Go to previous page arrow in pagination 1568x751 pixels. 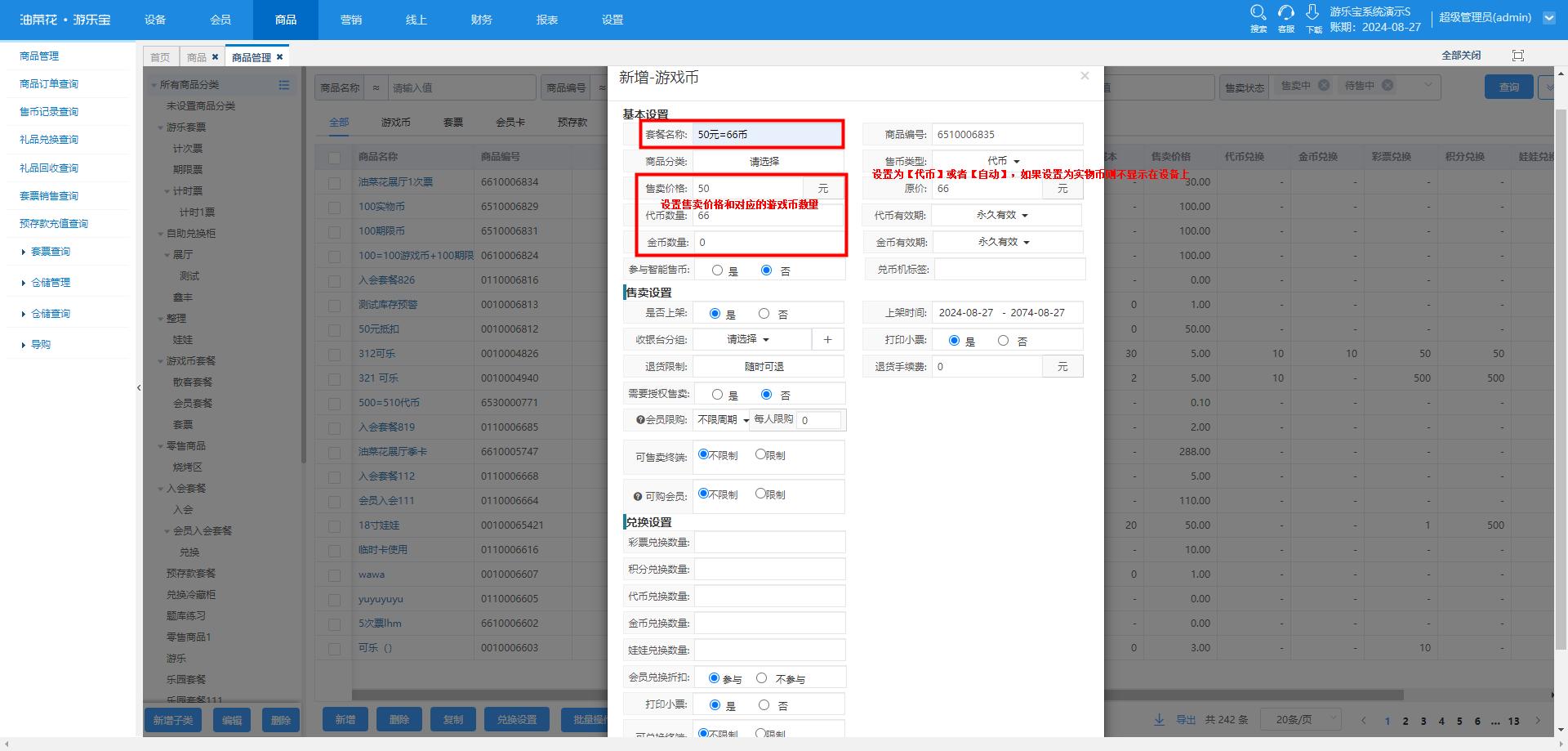pos(1363,721)
